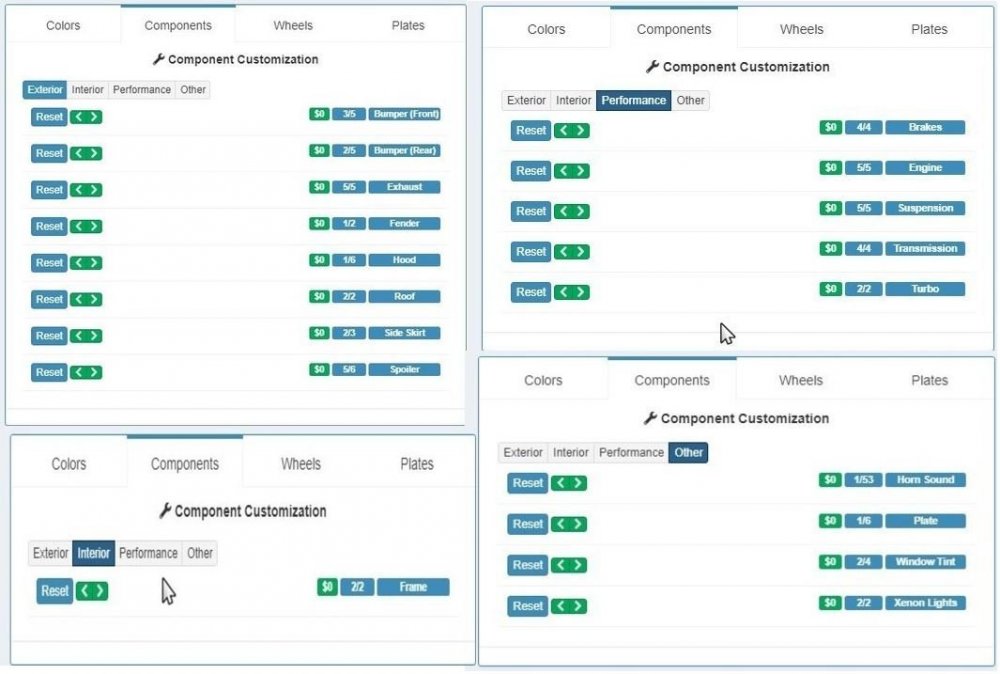This screenshot has width=1000, height=674.
Task: Click the Bumper (Rear) label badge
Action: [404, 150]
